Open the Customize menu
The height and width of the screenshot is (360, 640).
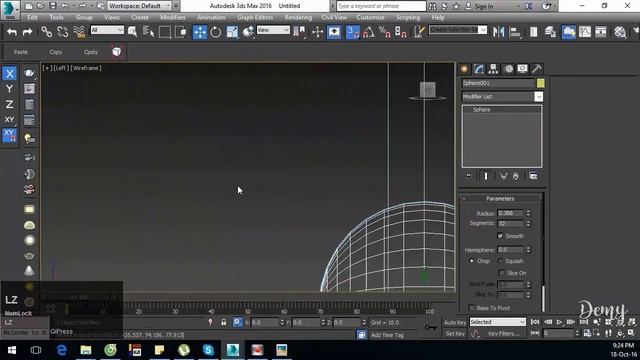(371, 18)
